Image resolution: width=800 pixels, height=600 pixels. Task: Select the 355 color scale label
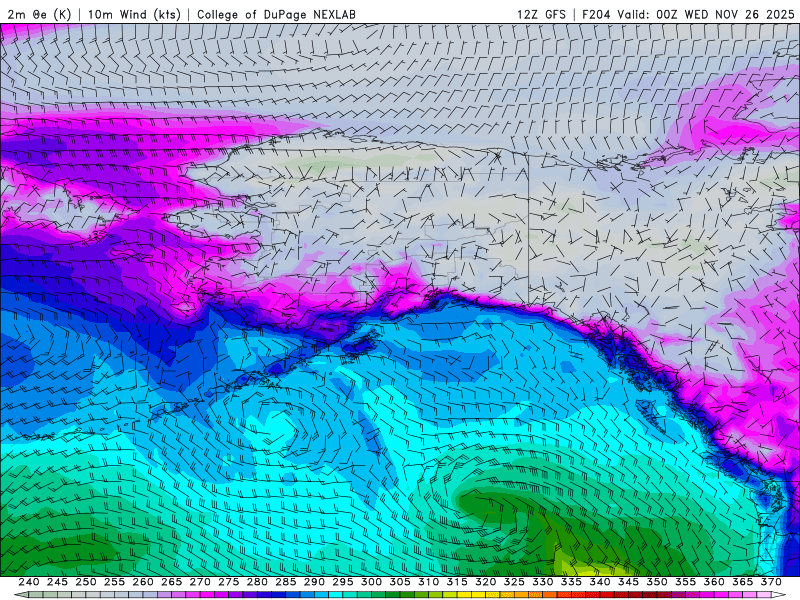pos(686,582)
